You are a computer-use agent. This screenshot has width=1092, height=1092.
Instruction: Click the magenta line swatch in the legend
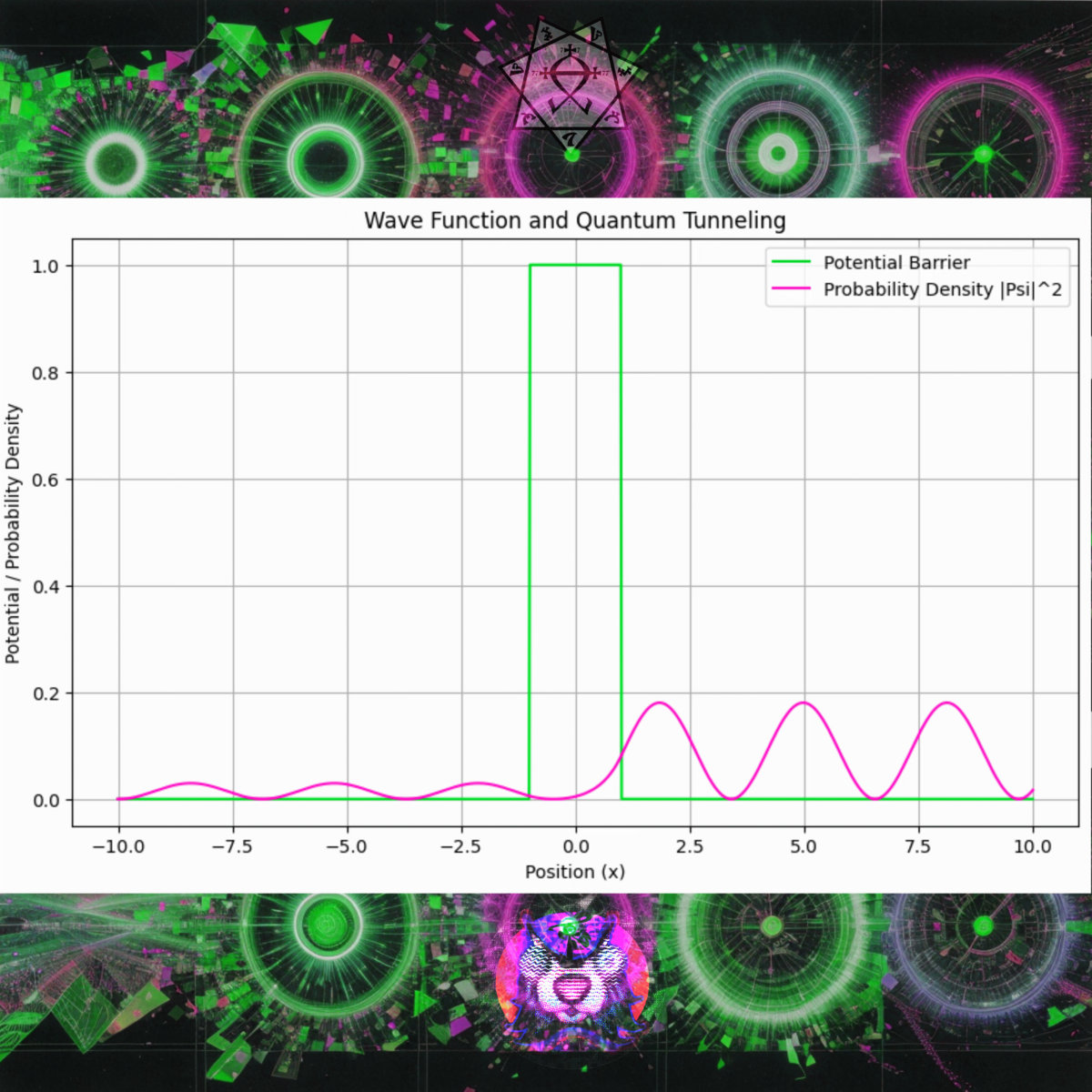792,290
